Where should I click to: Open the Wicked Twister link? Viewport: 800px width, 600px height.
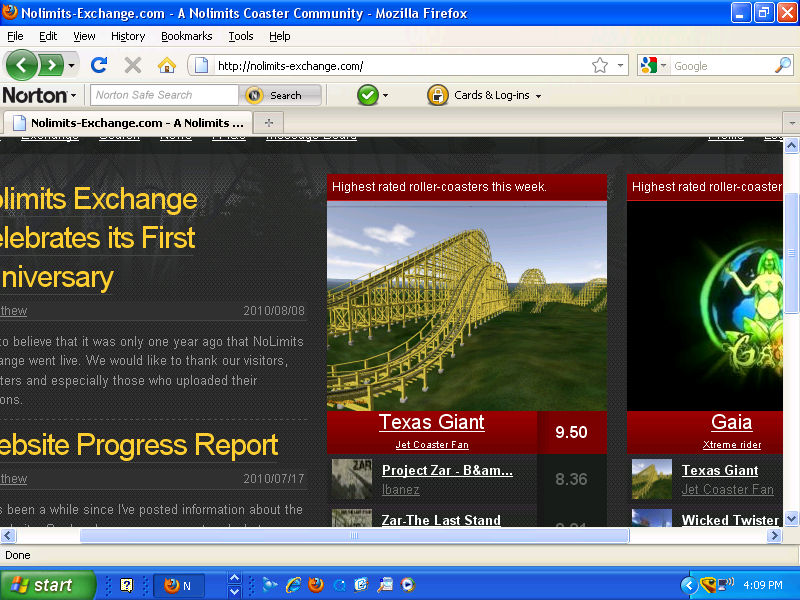point(731,520)
